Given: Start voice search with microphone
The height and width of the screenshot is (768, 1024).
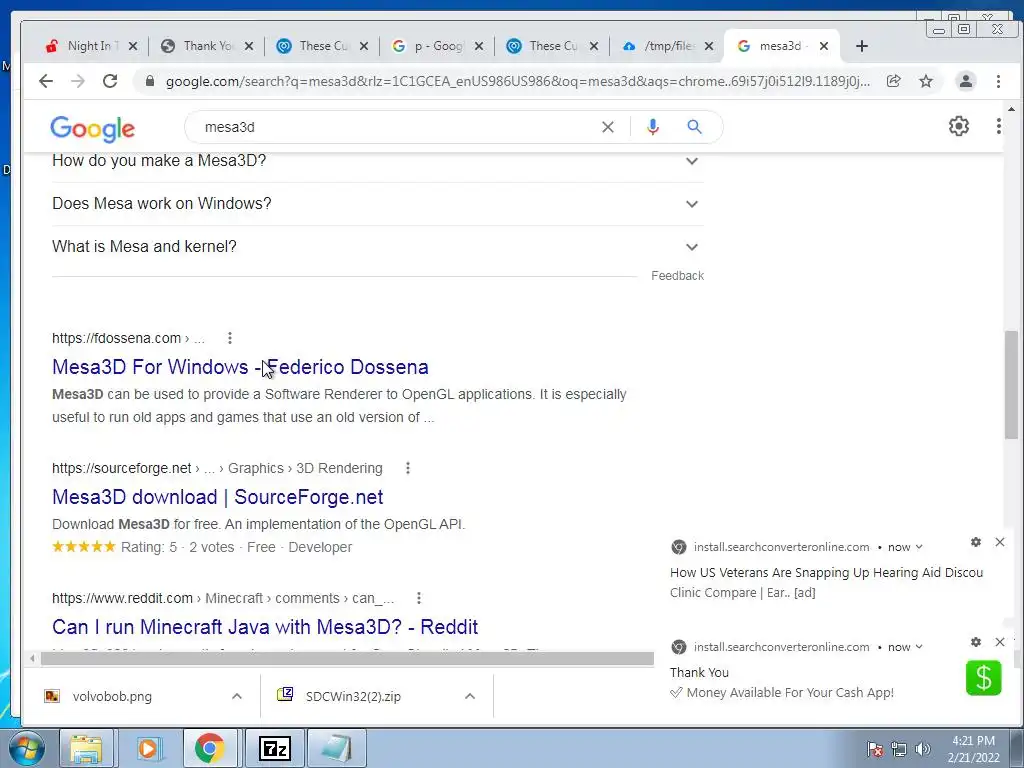Looking at the screenshot, I should click(x=652, y=127).
